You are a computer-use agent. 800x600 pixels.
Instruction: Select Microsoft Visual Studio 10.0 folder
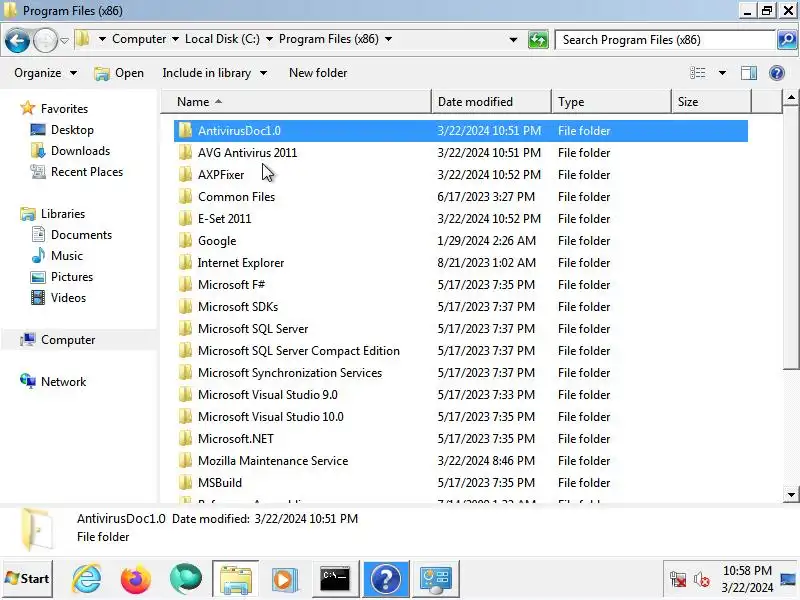[461, 416]
